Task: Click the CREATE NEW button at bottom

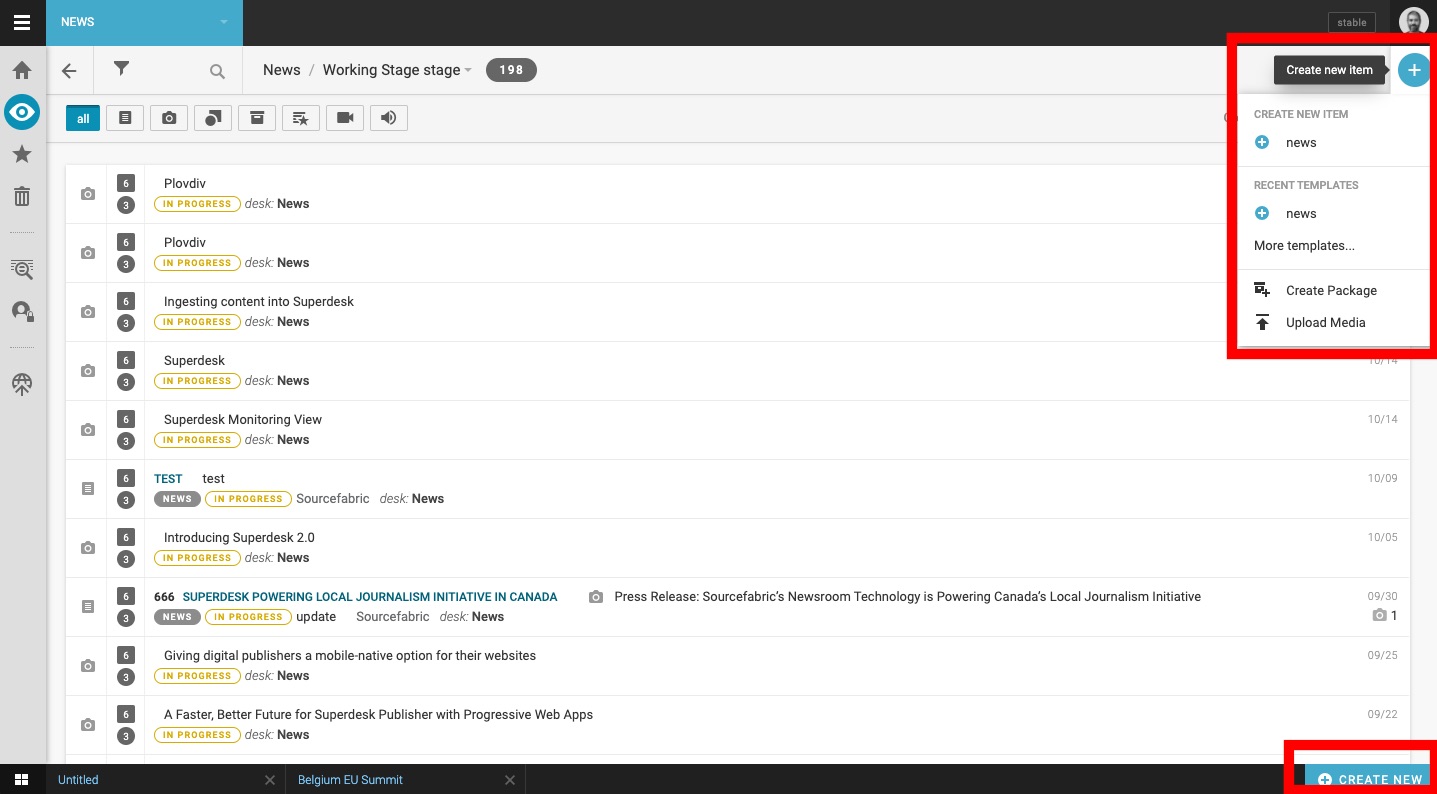Action: (x=1369, y=780)
